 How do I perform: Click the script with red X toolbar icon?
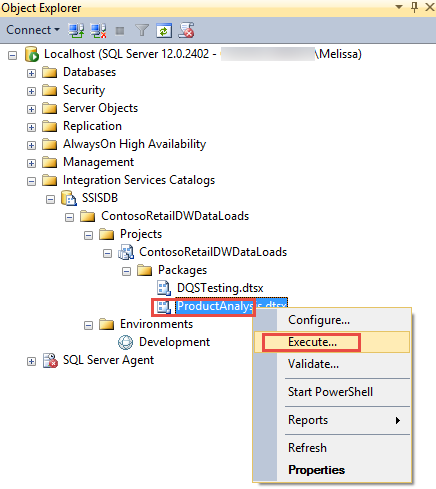tap(187, 30)
